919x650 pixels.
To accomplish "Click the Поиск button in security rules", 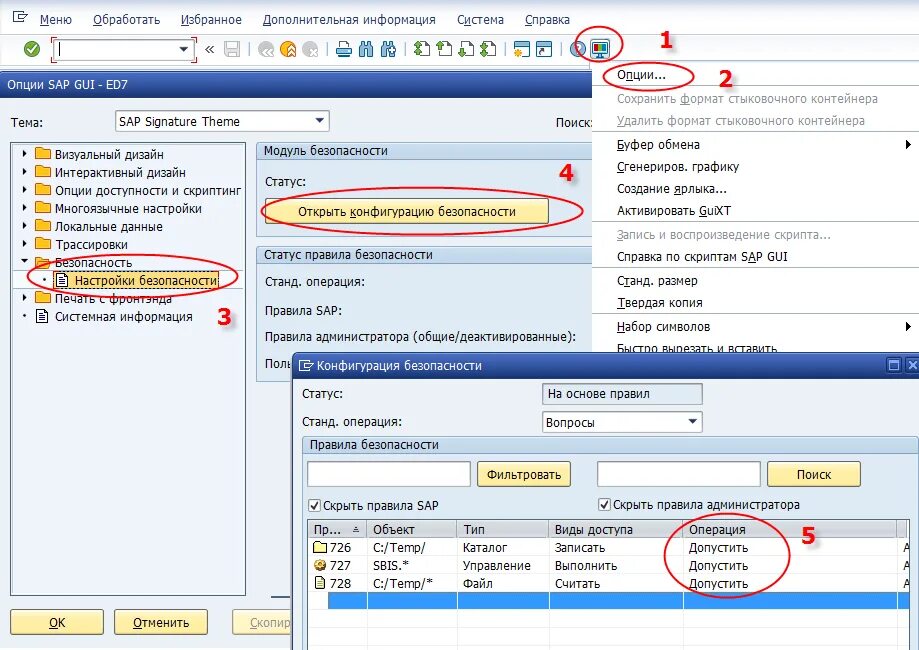I will pyautogui.click(x=814, y=474).
